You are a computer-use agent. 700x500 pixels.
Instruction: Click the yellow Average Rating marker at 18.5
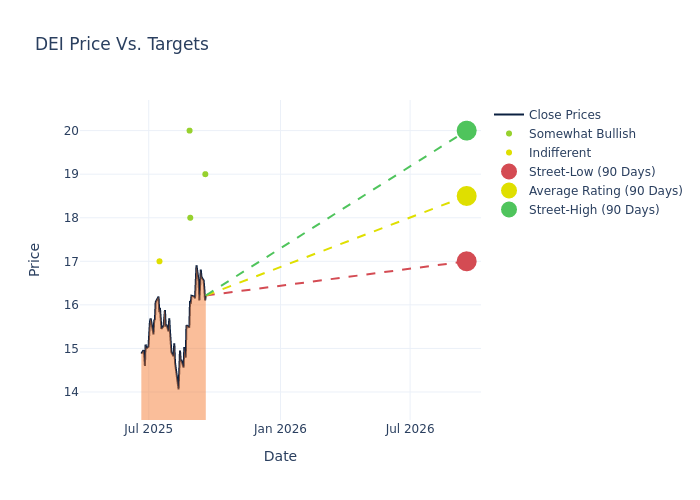[x=466, y=196]
